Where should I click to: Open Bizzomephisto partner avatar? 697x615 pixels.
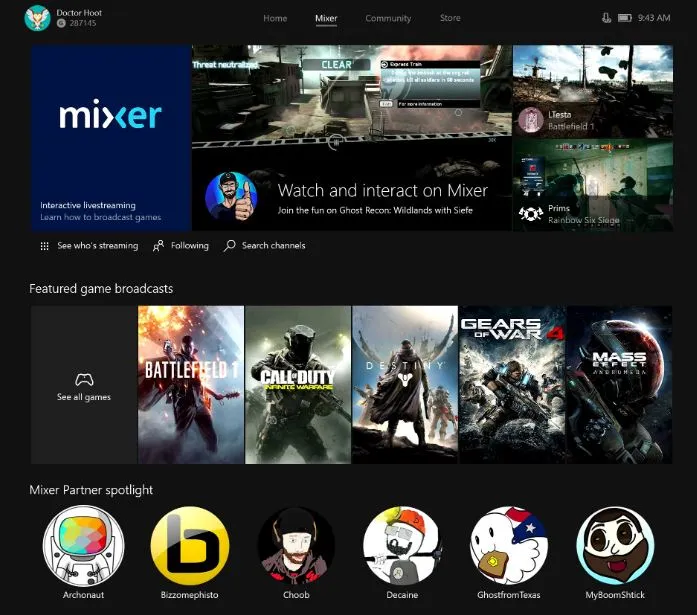[x=190, y=546]
